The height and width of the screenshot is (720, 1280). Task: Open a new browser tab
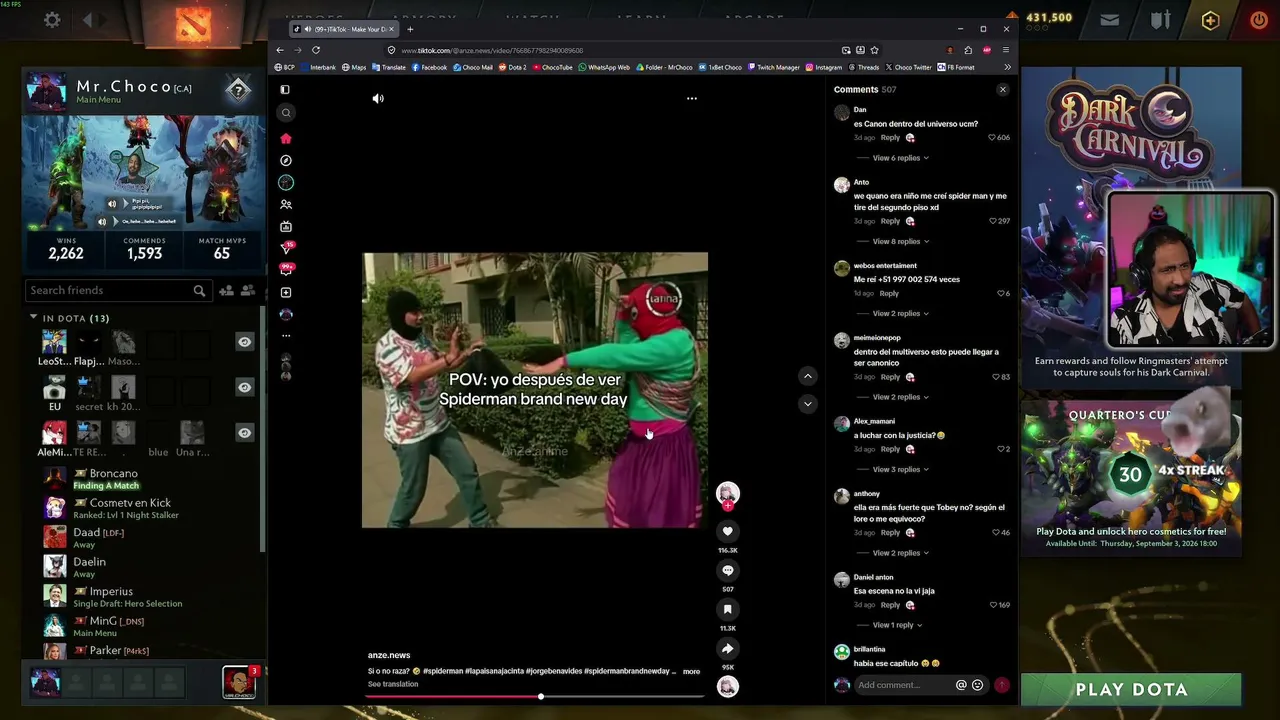(x=410, y=29)
